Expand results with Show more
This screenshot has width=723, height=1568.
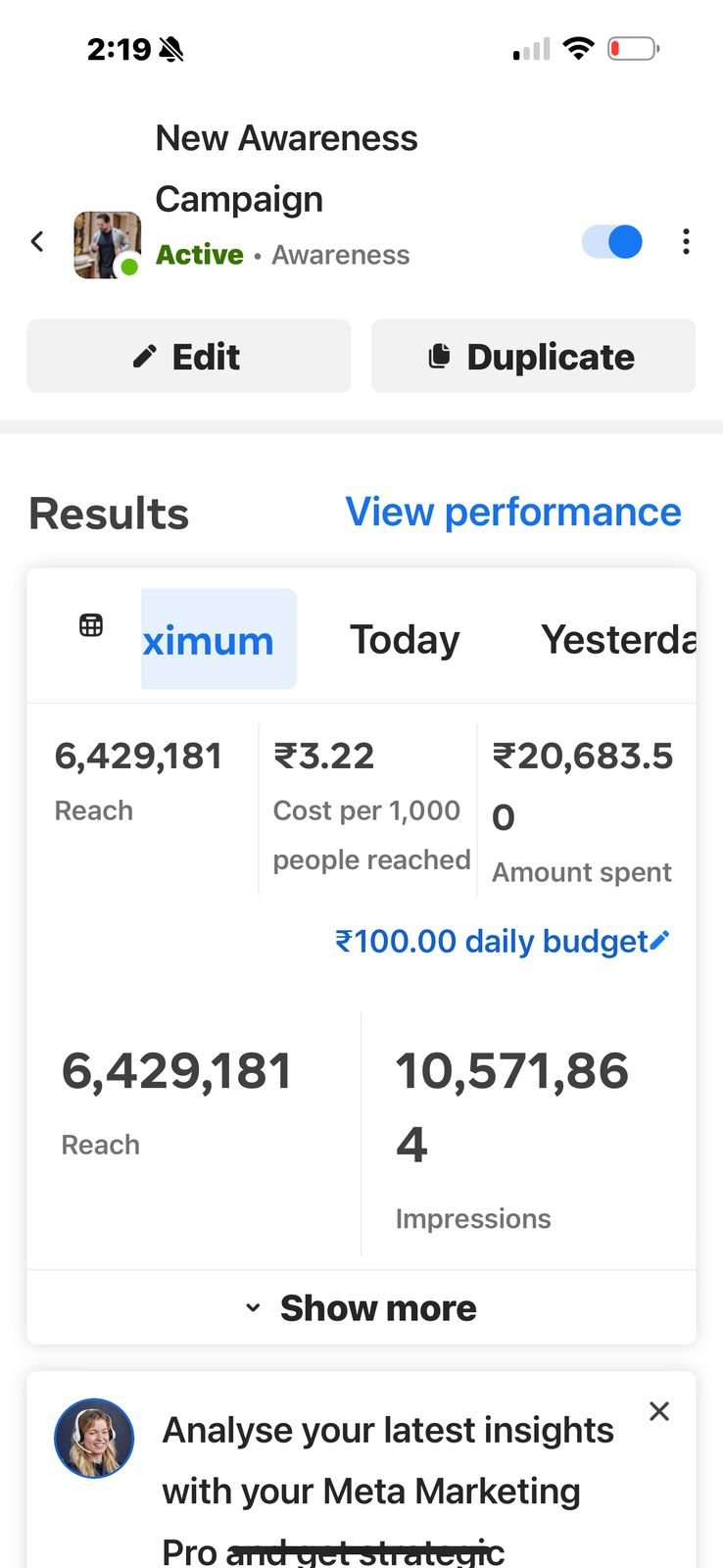click(x=361, y=1308)
